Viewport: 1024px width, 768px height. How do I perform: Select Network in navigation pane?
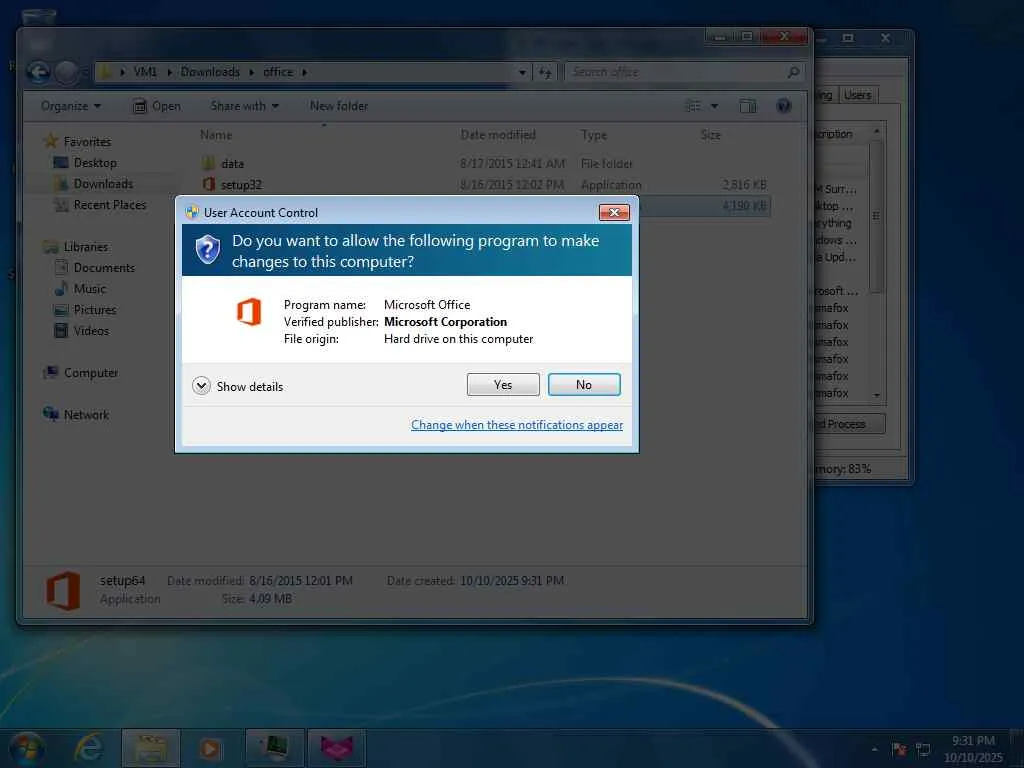86,415
